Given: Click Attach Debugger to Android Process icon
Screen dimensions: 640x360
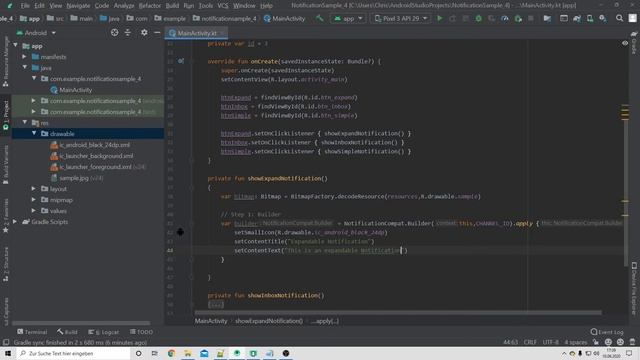Looking at the screenshot, I should click(518, 18).
